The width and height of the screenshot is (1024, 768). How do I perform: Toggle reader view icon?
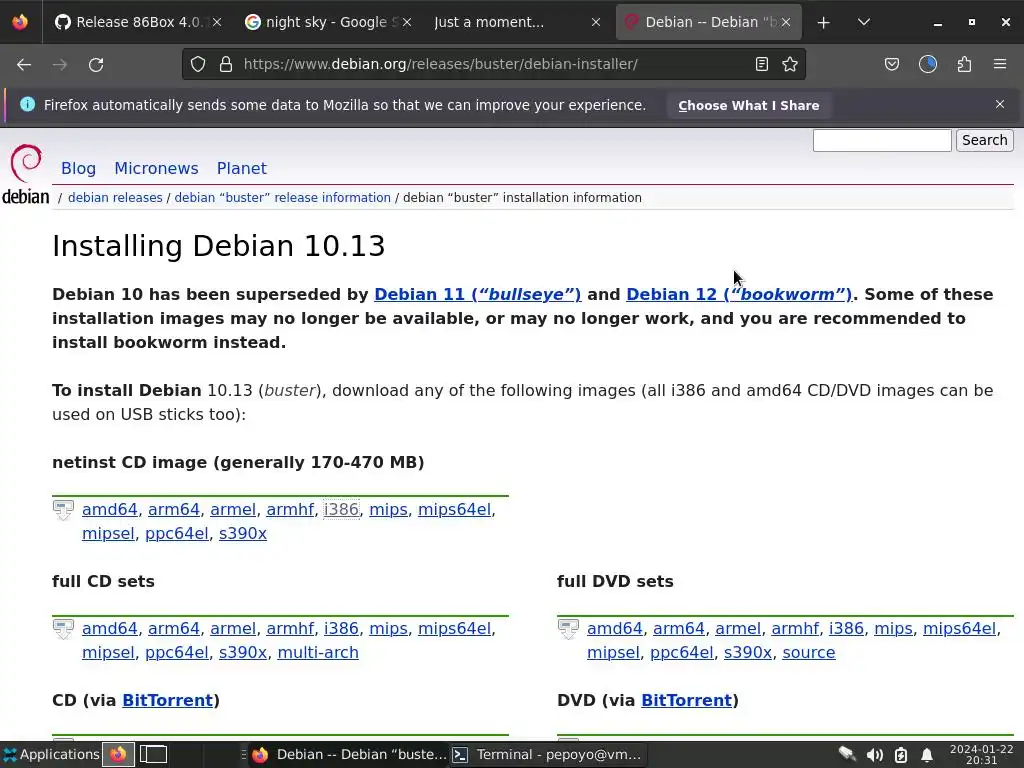click(761, 64)
